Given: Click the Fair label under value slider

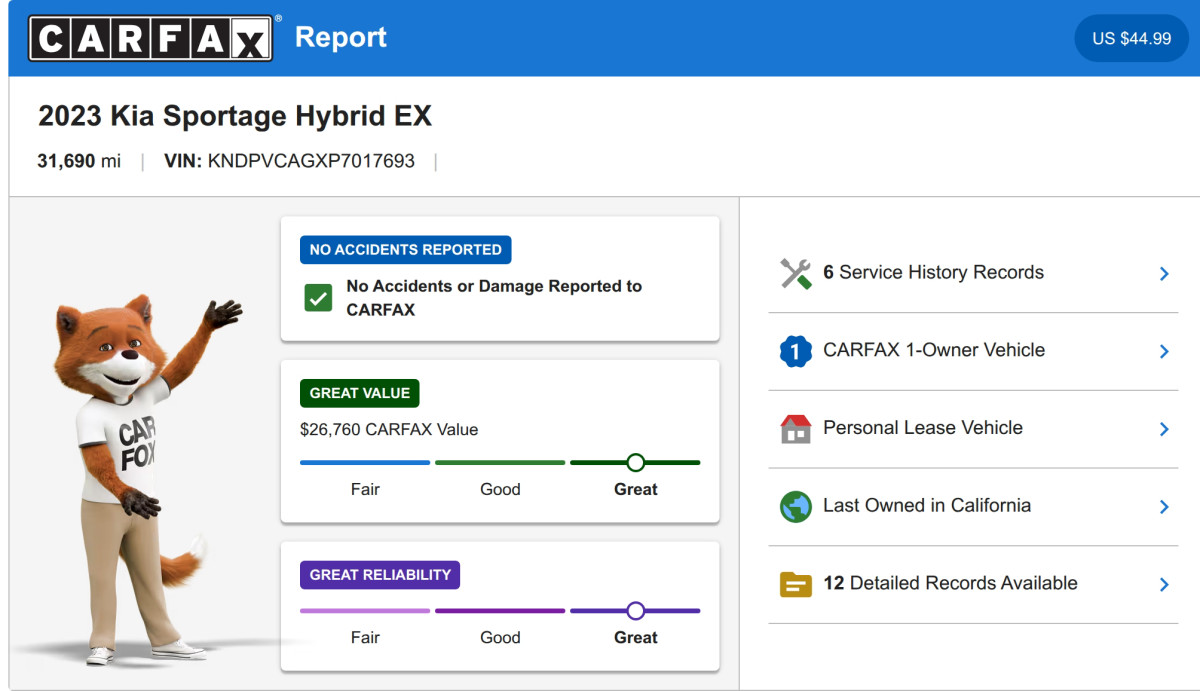Looking at the screenshot, I should (365, 490).
